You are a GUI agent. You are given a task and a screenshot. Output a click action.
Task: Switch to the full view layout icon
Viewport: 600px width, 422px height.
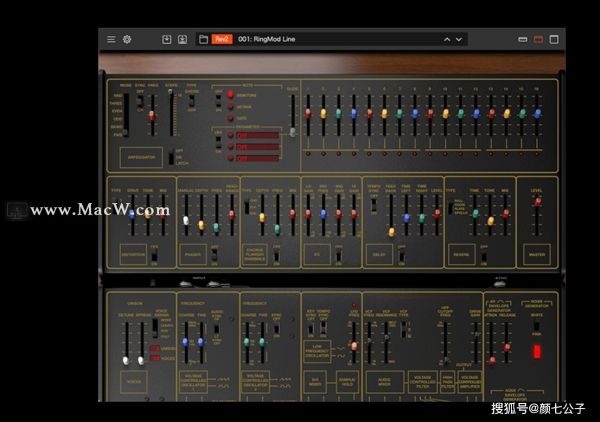click(x=554, y=39)
